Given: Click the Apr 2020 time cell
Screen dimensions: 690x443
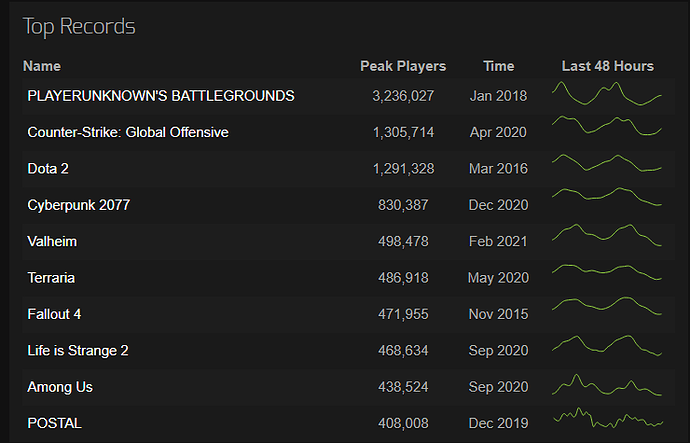Looking at the screenshot, I should [498, 132].
